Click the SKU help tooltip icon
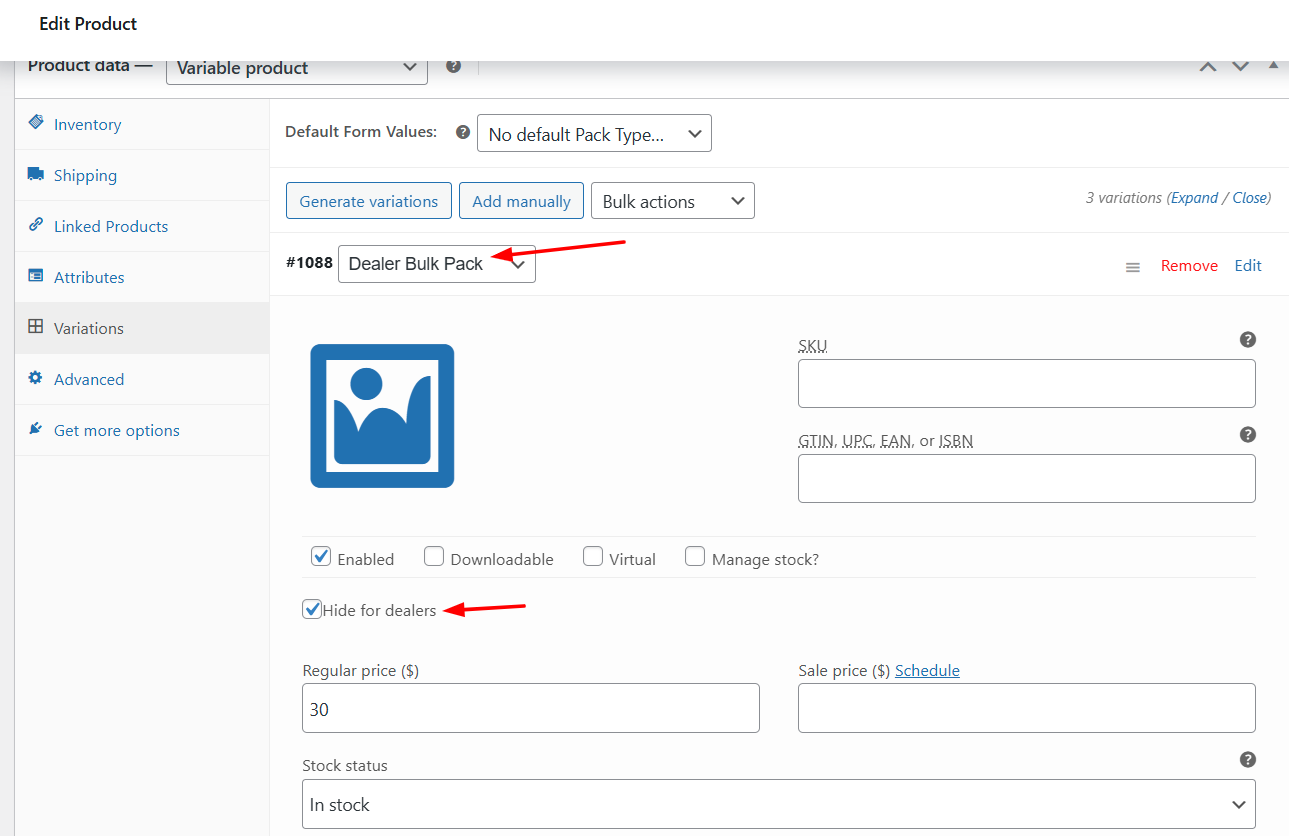1289x836 pixels. pyautogui.click(x=1248, y=340)
